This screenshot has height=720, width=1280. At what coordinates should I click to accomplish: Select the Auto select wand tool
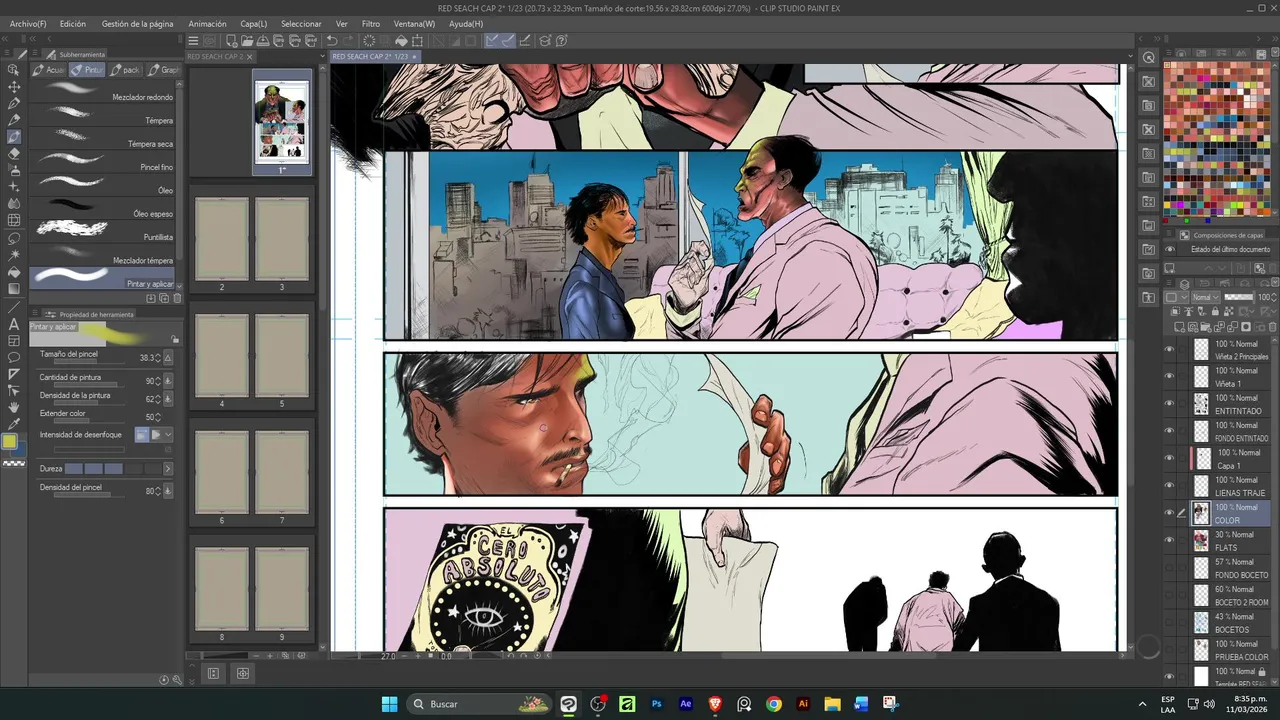coord(14,255)
